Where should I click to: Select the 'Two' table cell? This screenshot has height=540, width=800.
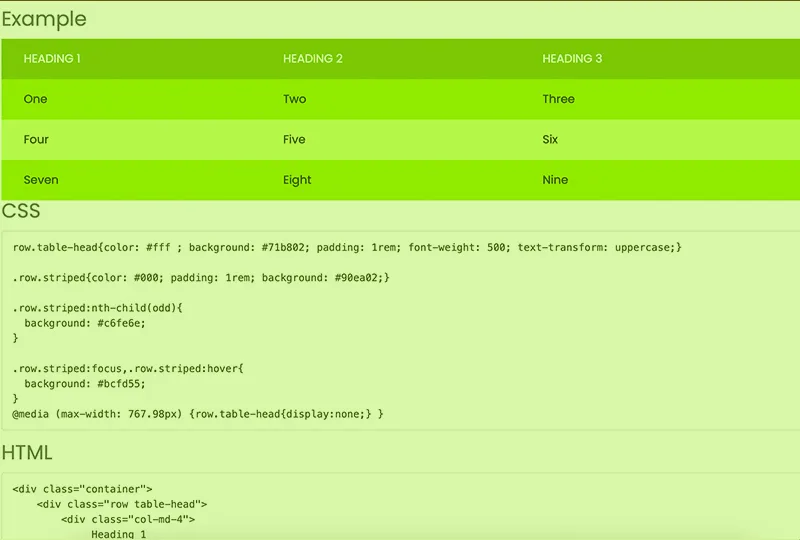click(294, 99)
